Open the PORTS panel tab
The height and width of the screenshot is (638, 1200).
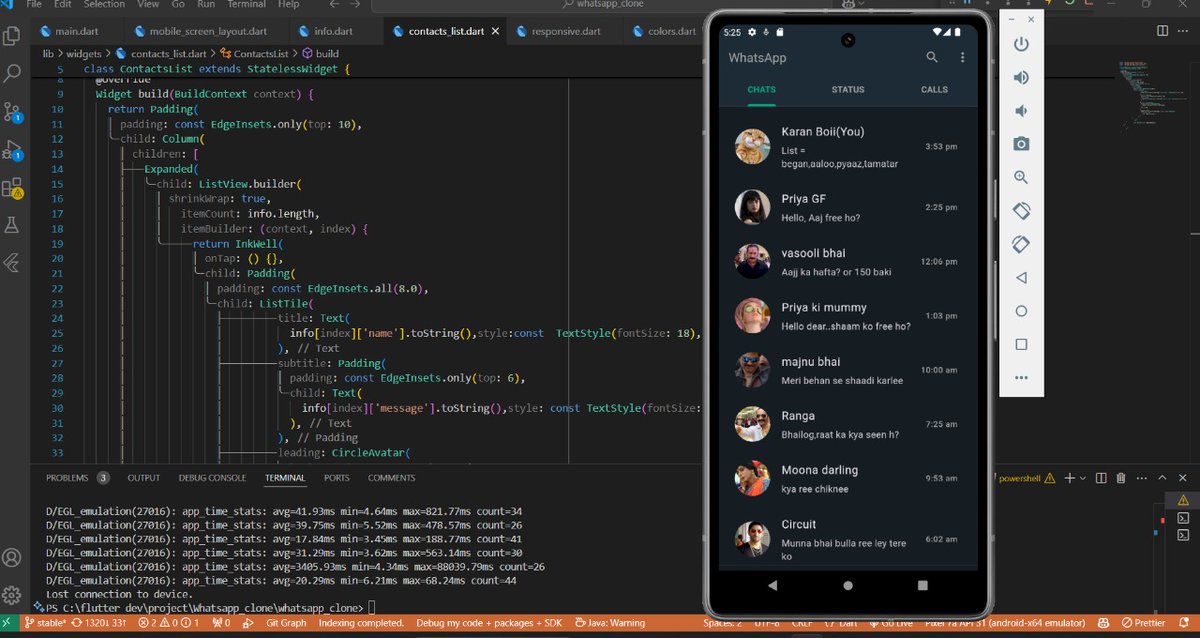pos(337,478)
